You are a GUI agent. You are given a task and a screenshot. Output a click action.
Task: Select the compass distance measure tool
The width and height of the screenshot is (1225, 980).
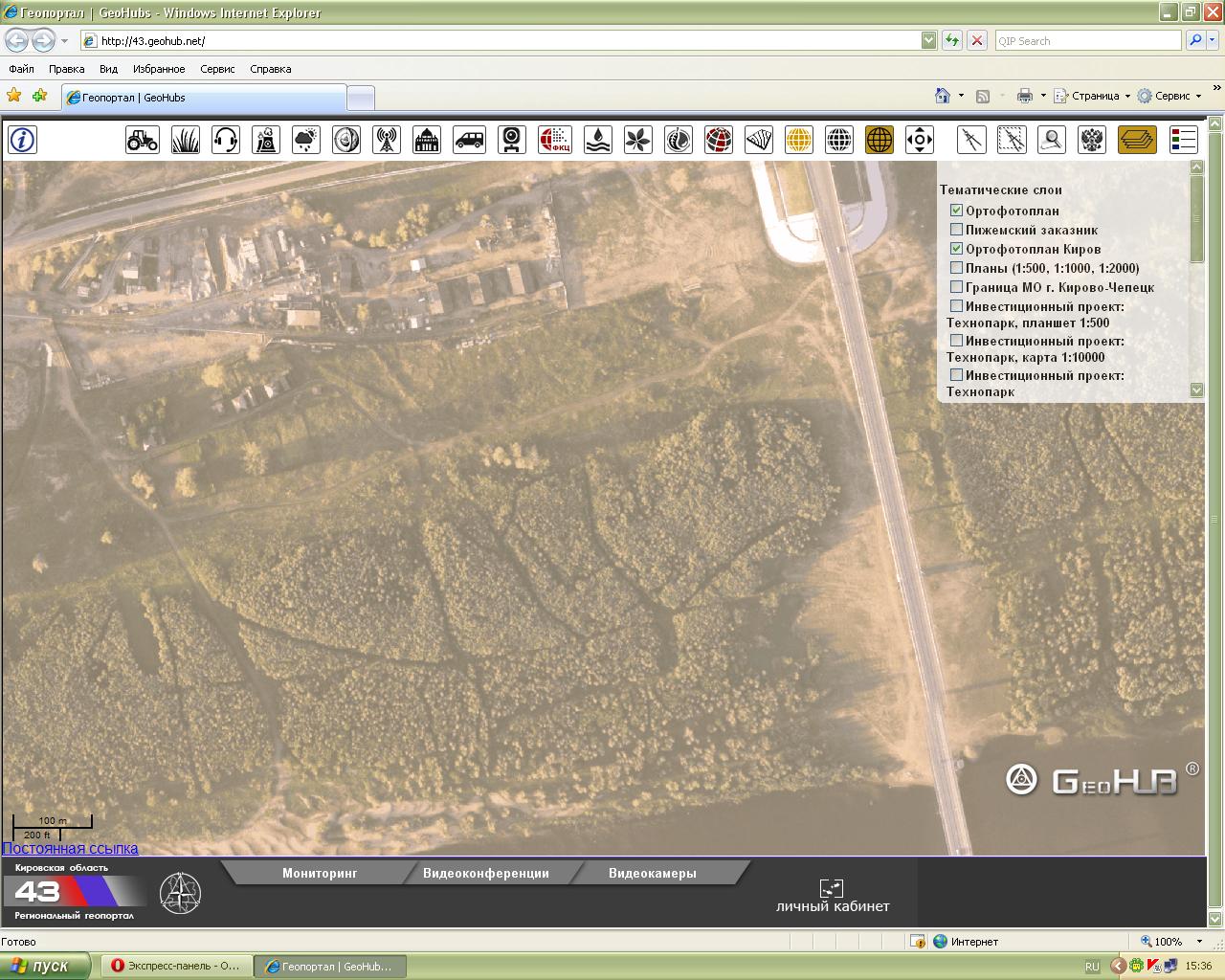971,140
